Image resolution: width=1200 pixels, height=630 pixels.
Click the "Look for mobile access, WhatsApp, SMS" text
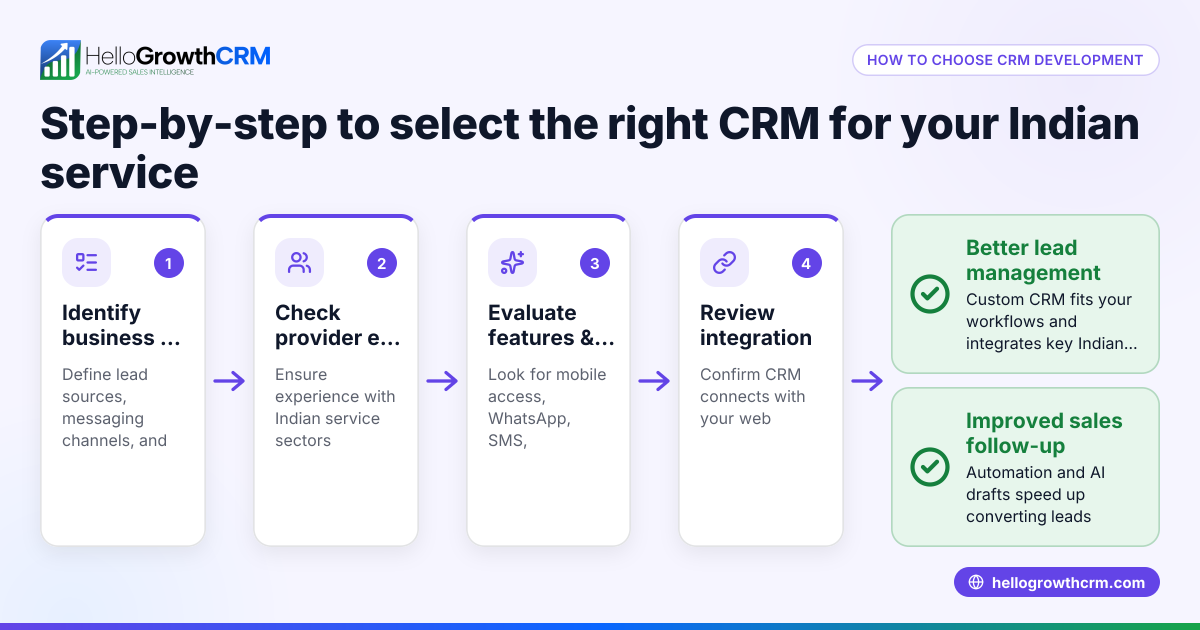[547, 407]
